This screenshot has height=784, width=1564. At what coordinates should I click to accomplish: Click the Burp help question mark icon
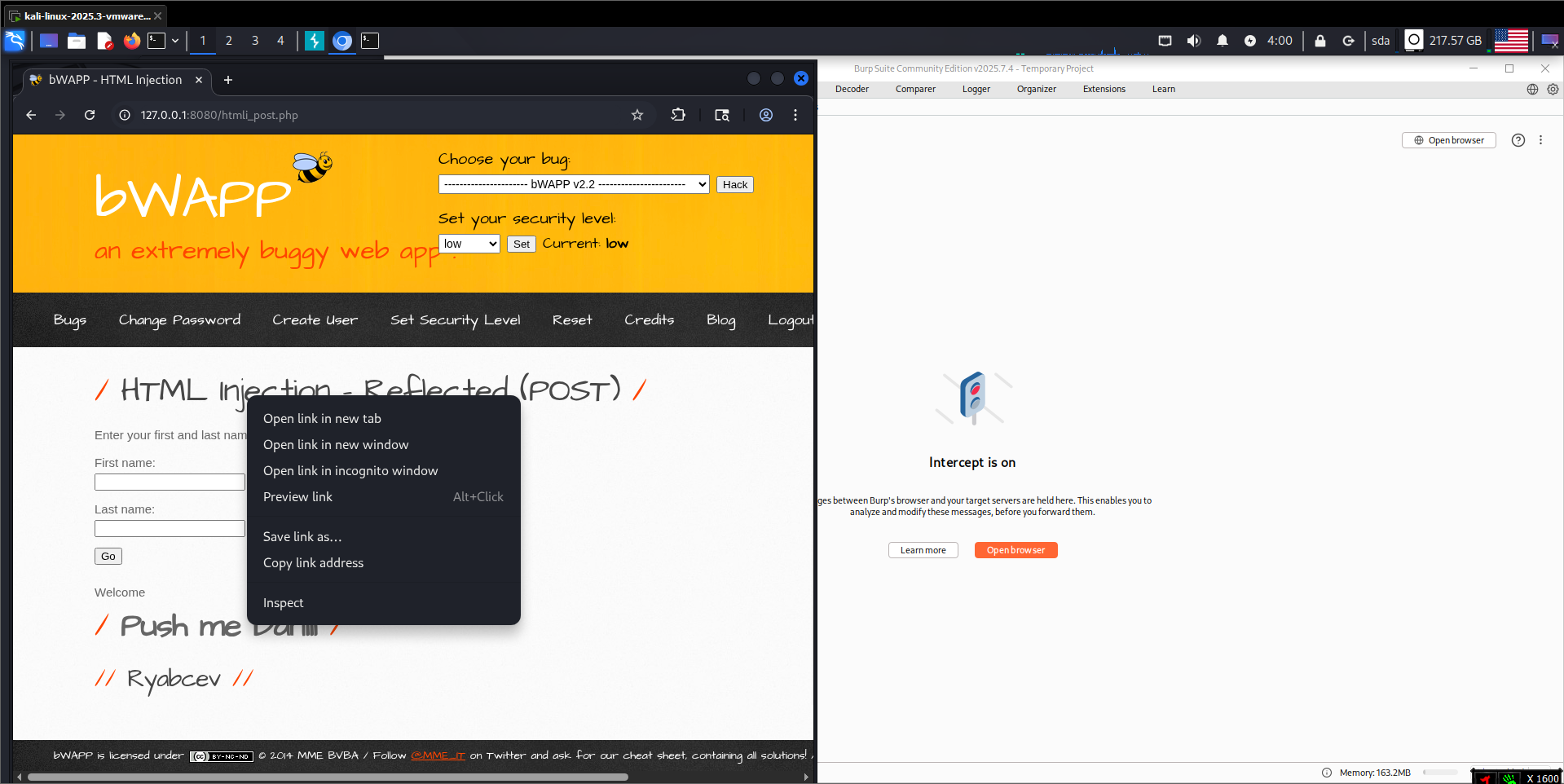click(x=1518, y=140)
